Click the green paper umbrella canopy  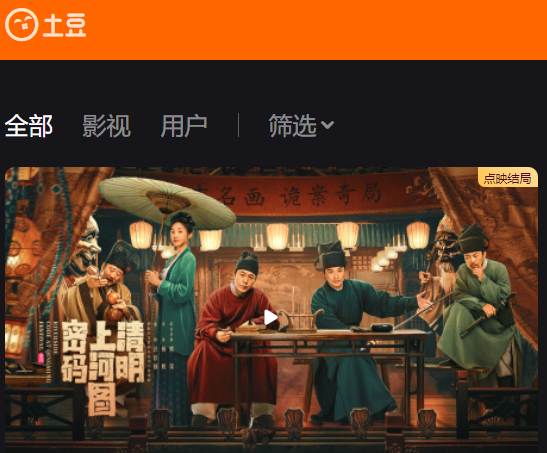[167, 201]
